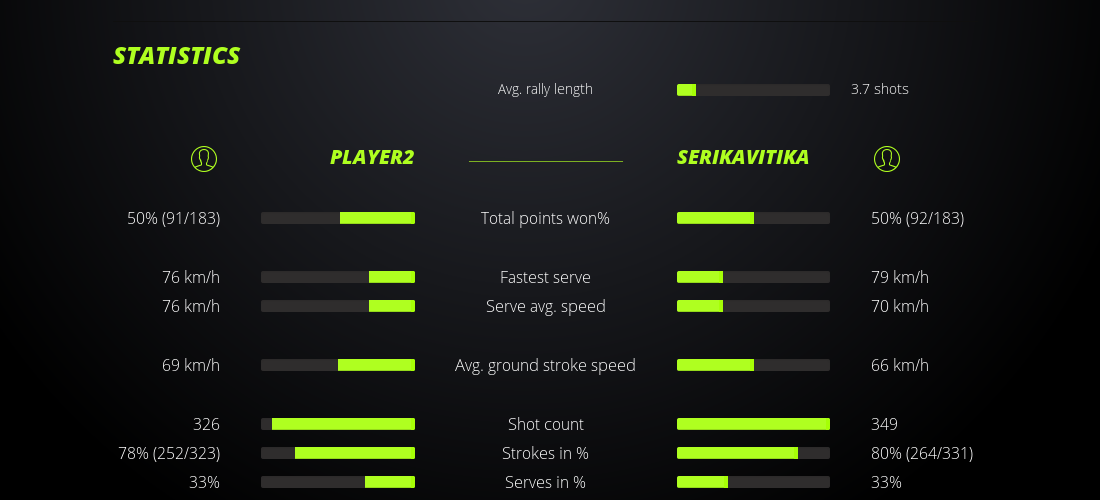Screen dimensions: 1100x500
Task: Click SERIKAVITIKA's Strokes in % bar
Action: (x=753, y=453)
